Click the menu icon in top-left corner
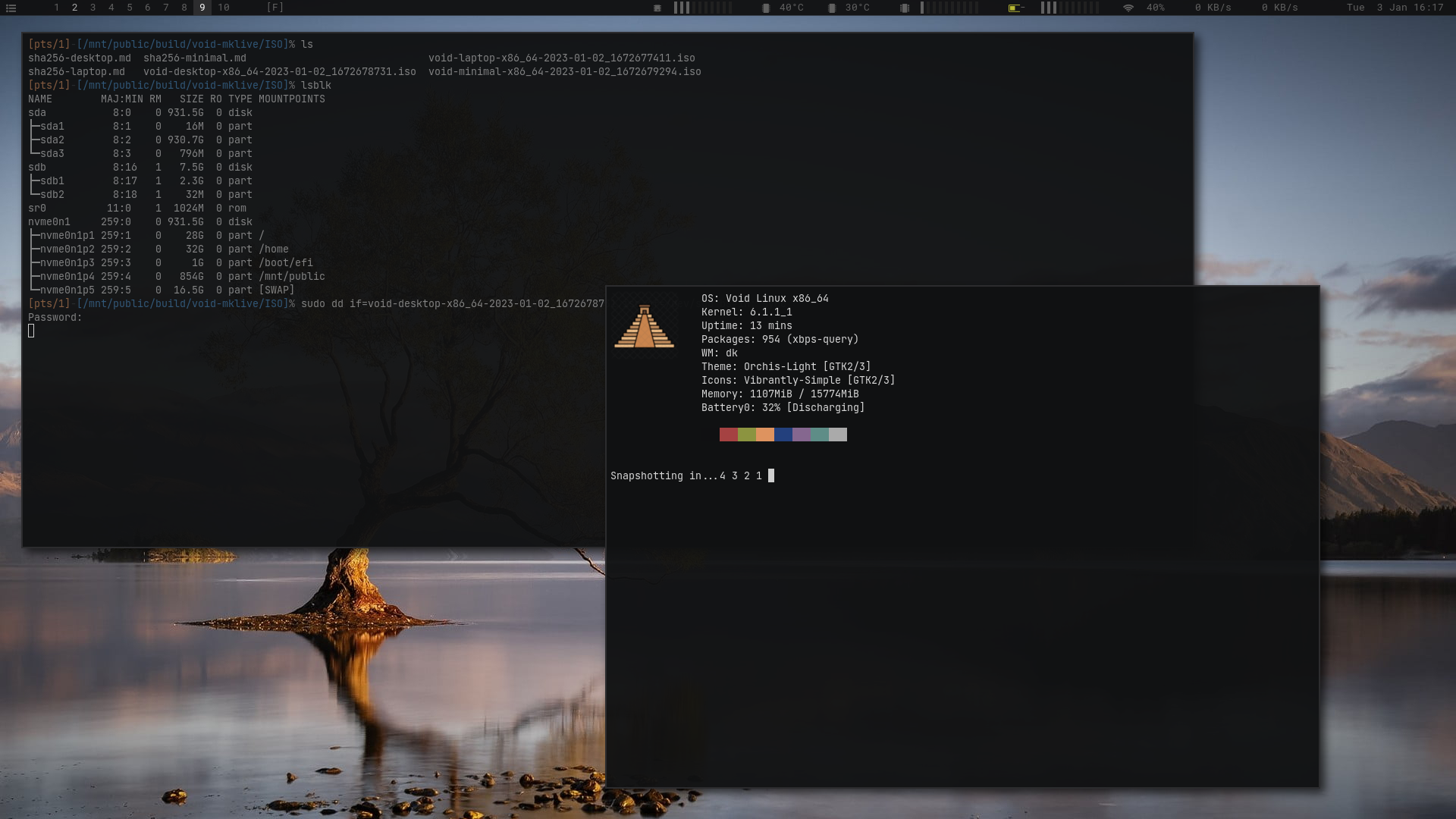The width and height of the screenshot is (1456, 819). click(x=11, y=8)
